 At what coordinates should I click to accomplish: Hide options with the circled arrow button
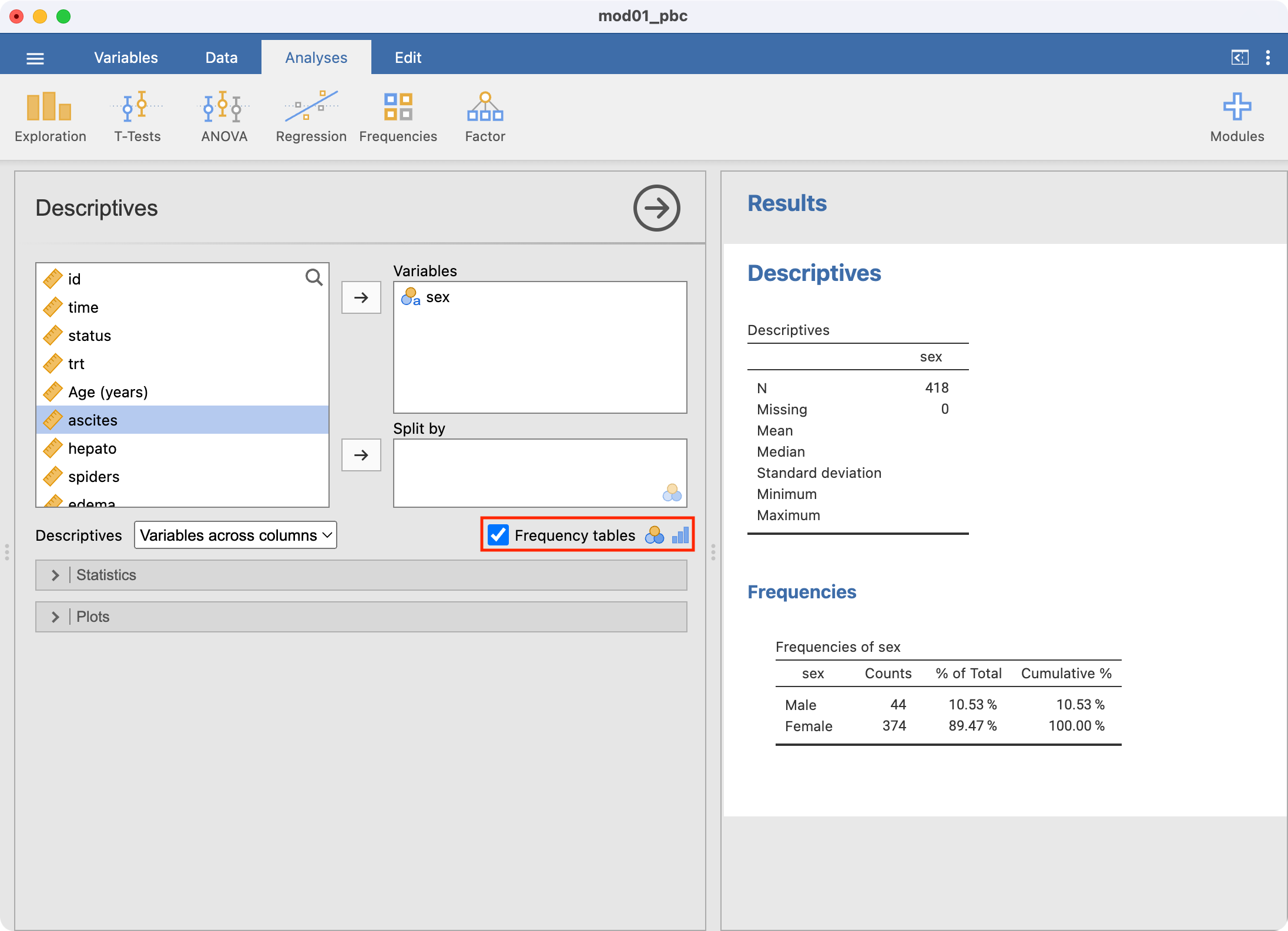pyautogui.click(x=656, y=208)
